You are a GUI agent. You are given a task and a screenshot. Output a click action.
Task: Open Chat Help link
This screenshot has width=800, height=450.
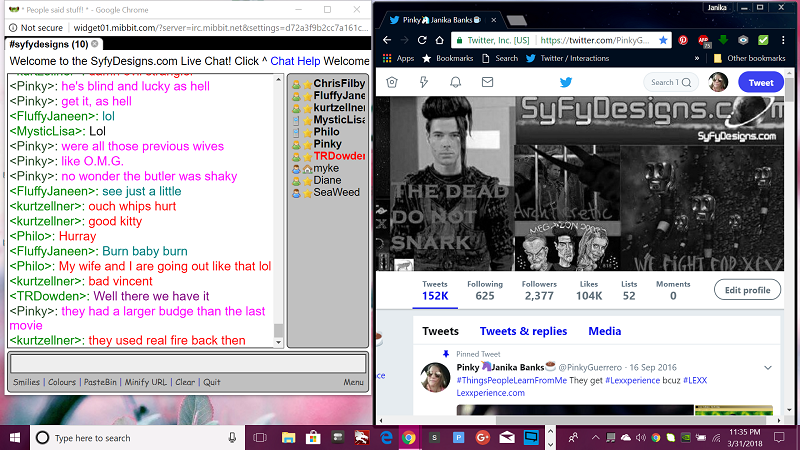pyautogui.click(x=295, y=61)
